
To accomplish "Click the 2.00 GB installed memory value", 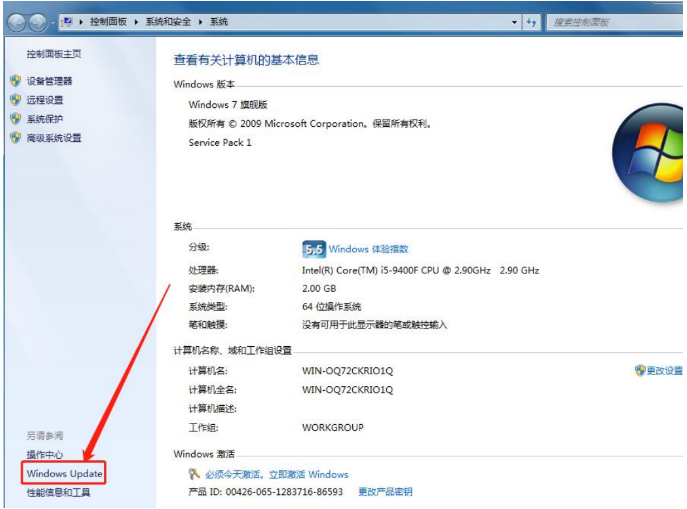I will click(x=319, y=288).
